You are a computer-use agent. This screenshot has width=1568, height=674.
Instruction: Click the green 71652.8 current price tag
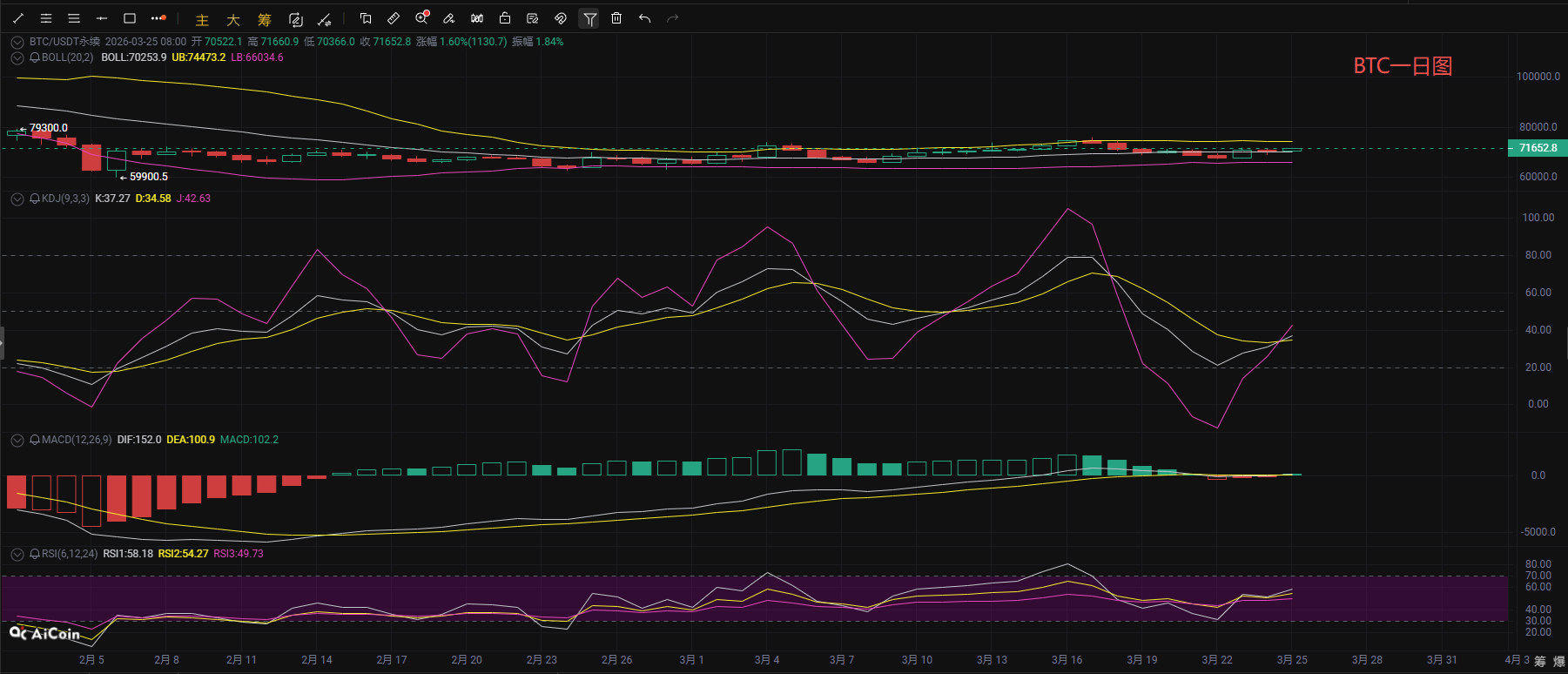(x=1538, y=148)
